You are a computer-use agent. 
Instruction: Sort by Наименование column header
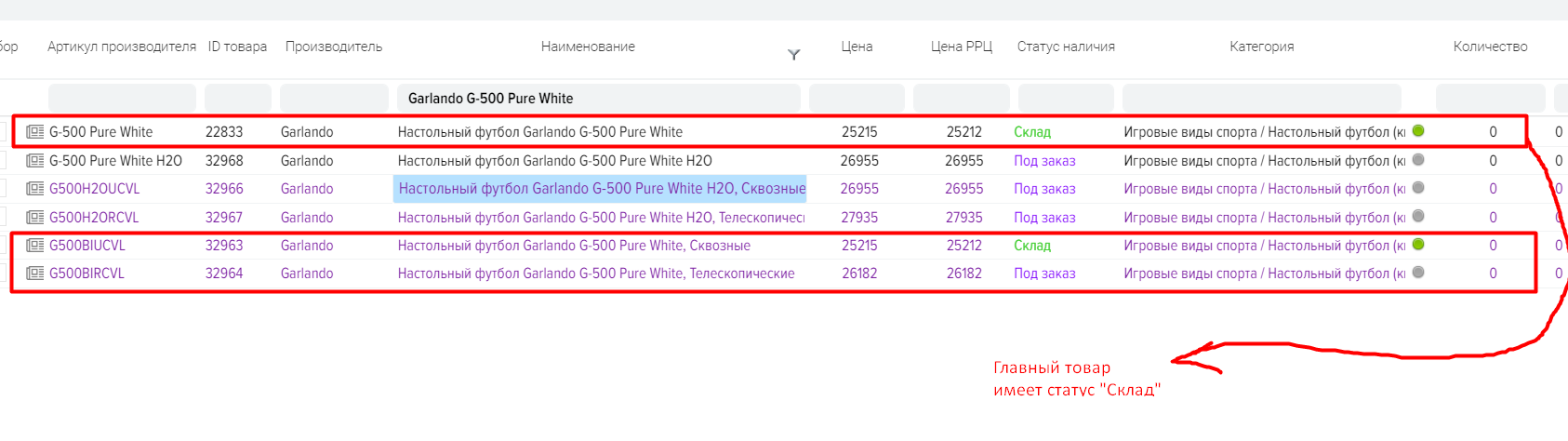(588, 47)
